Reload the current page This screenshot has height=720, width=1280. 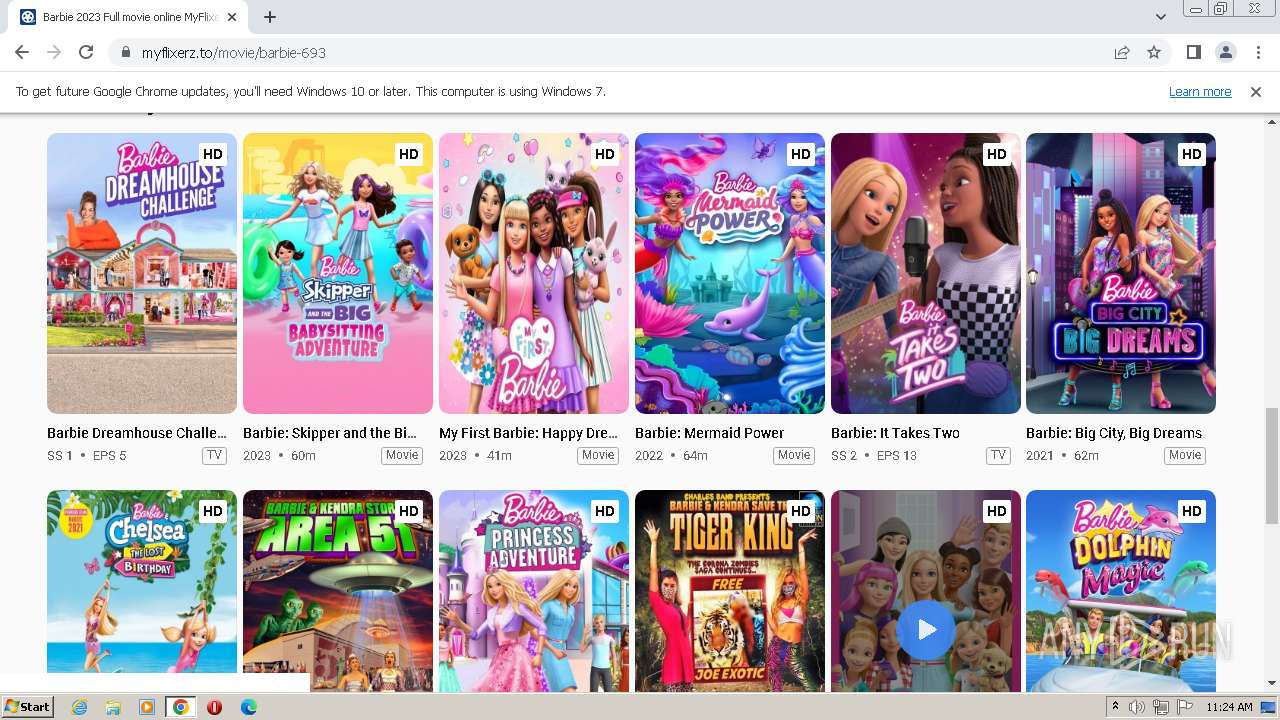86,52
